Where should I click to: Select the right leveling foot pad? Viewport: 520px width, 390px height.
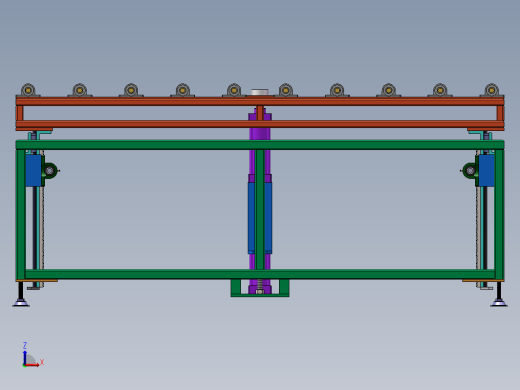[499, 303]
